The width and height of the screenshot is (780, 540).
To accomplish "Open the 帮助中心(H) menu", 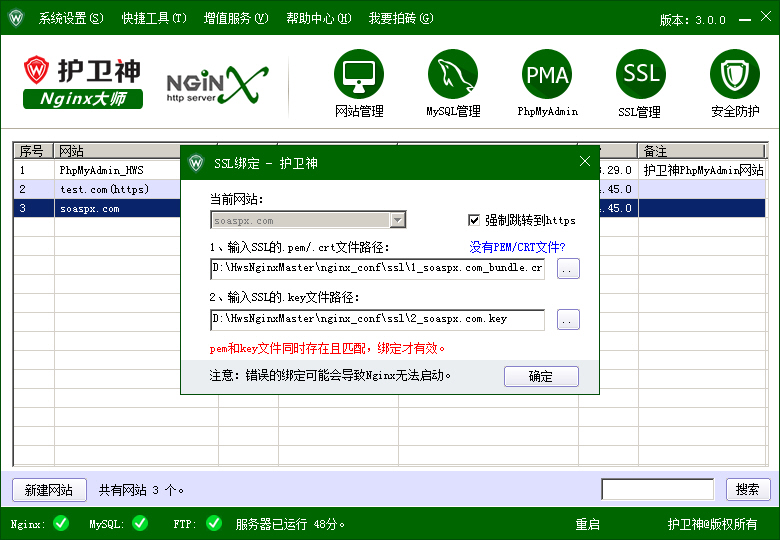I will (x=319, y=18).
